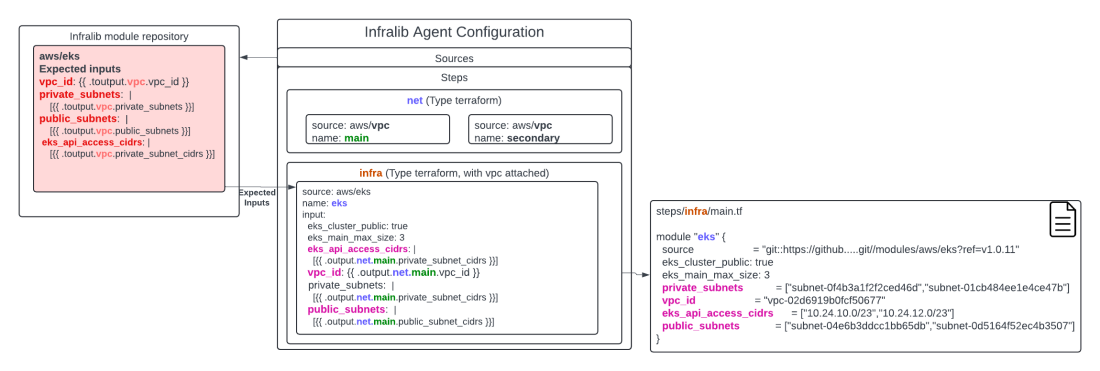1100x371 pixels.
Task: Select the name: eks line
Action: (324, 203)
